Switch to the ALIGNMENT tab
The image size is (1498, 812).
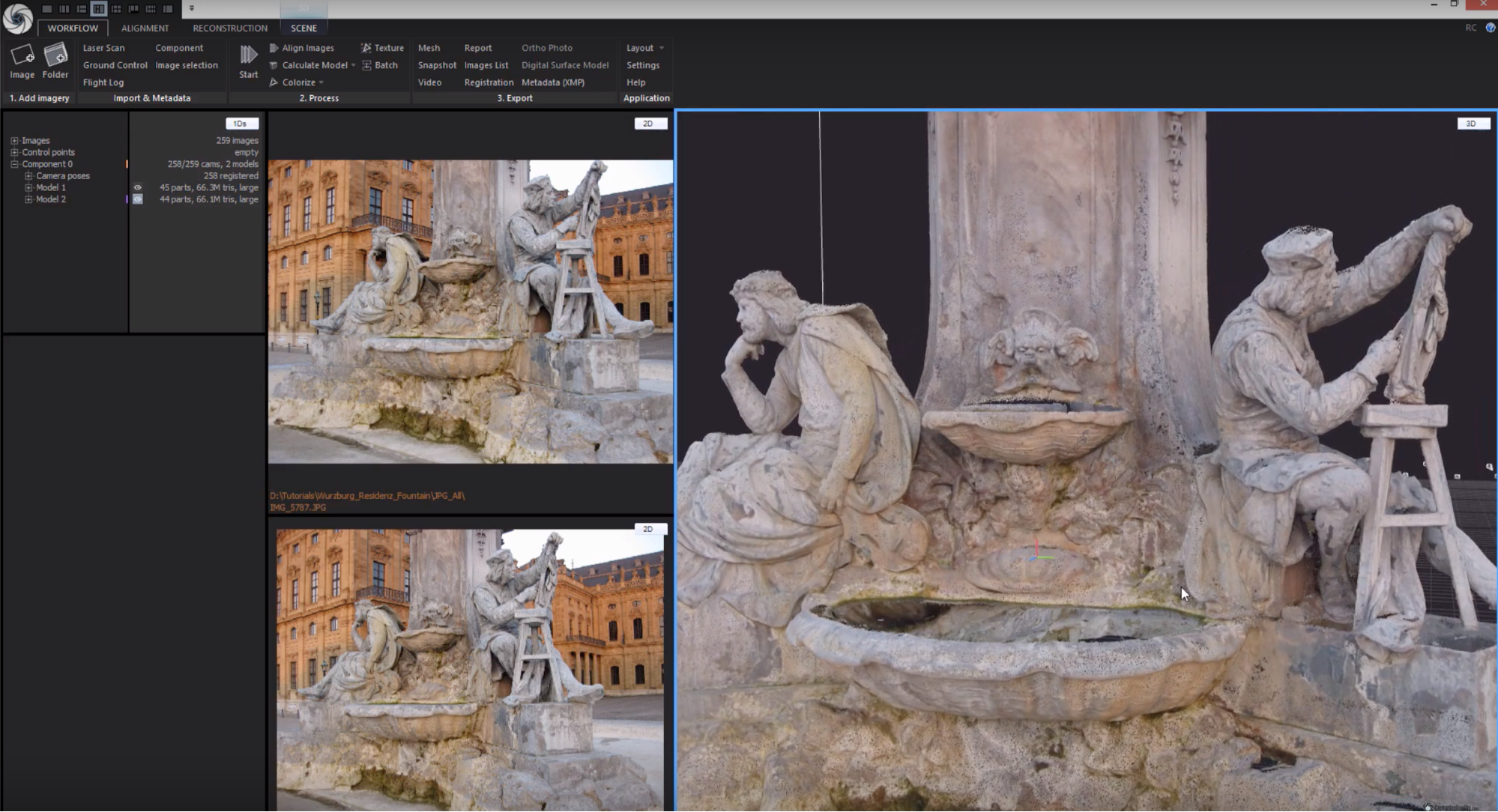pos(145,28)
